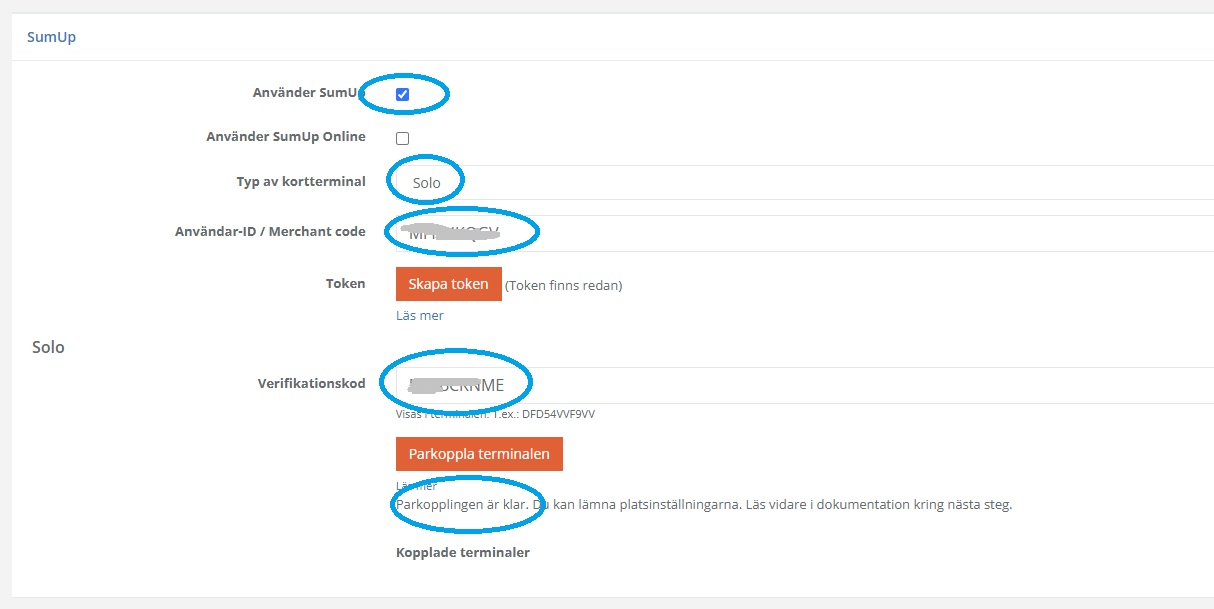Click the Användar-ID / Merchant code label
Viewport: 1214px width, 609px height.
[x=270, y=231]
